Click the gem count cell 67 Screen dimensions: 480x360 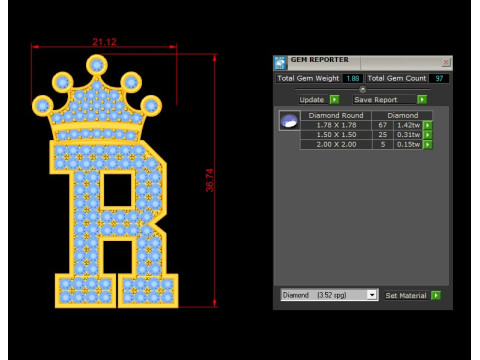tap(383, 125)
